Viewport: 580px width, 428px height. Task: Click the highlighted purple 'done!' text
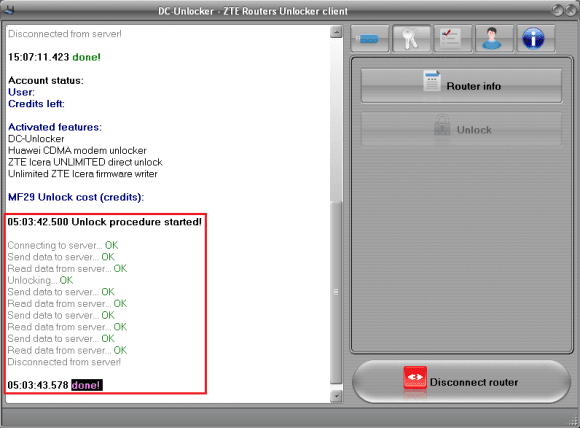click(x=87, y=385)
